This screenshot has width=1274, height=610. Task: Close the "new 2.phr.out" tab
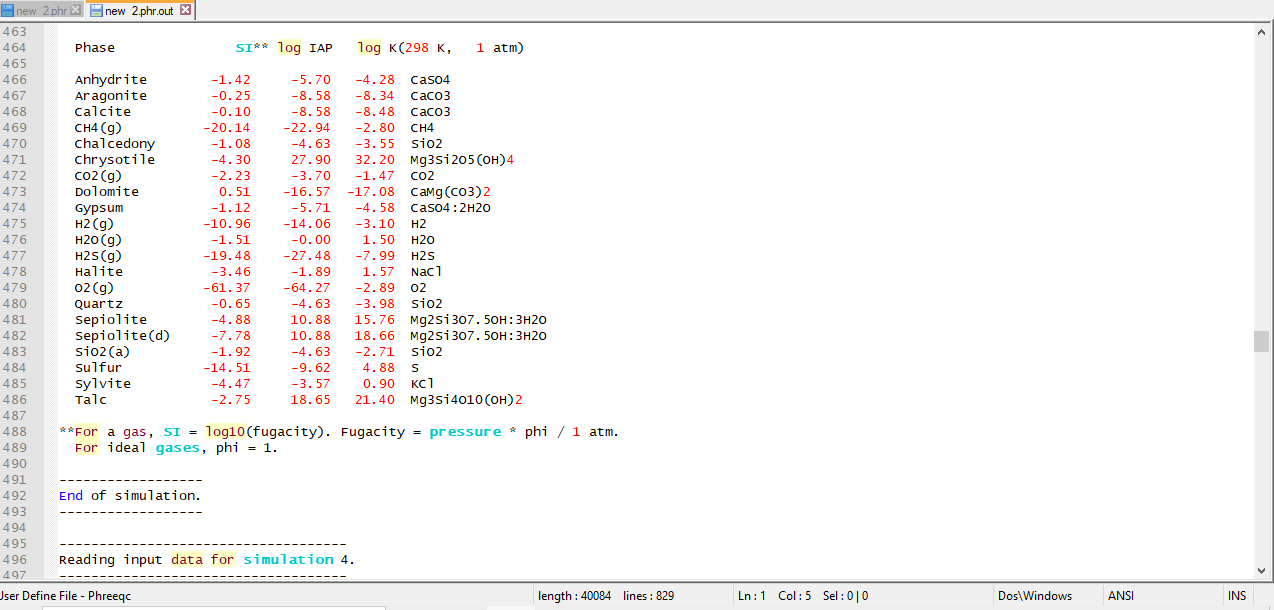(185, 10)
